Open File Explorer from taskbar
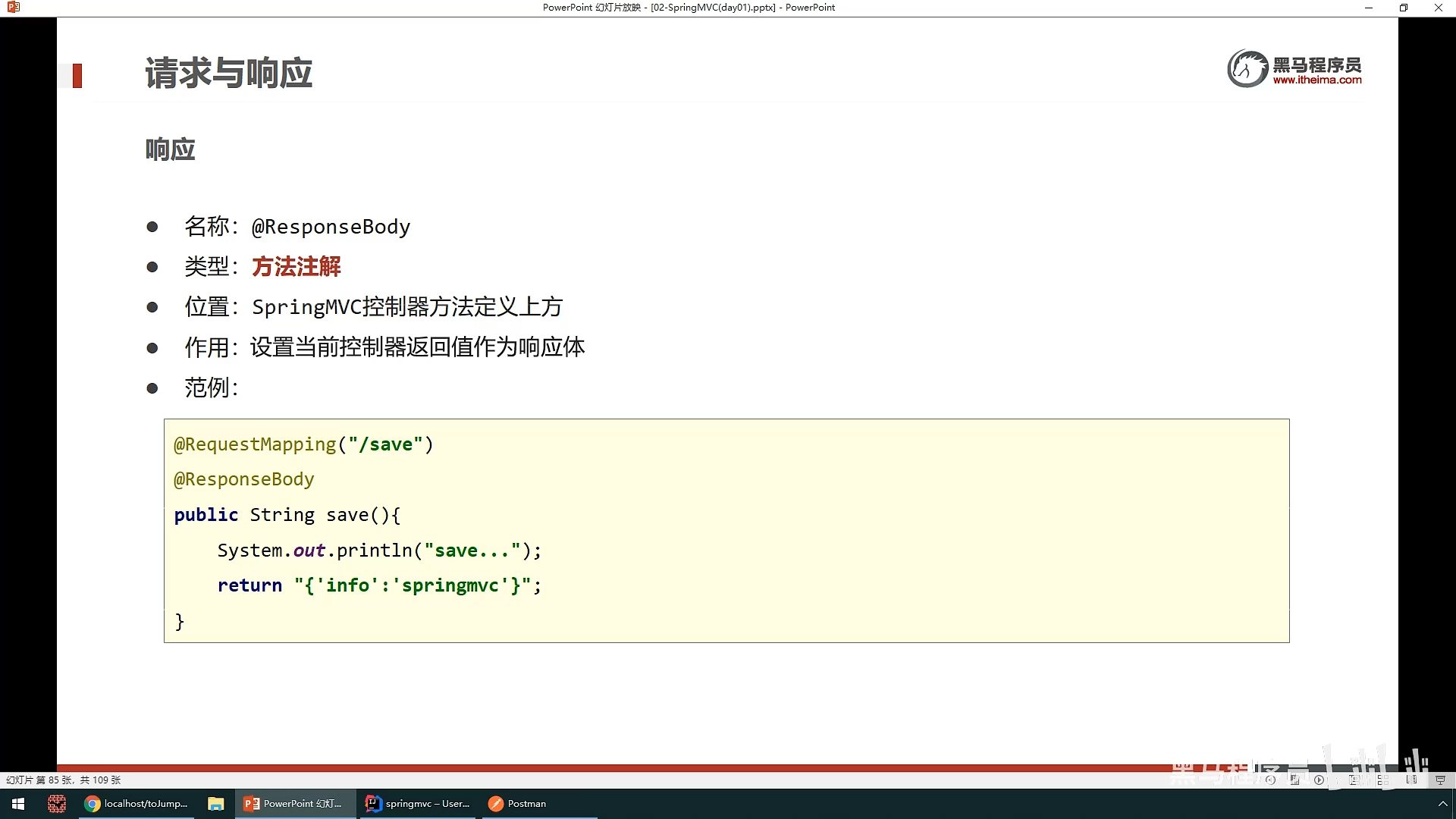This screenshot has width=1456, height=819. point(216,804)
